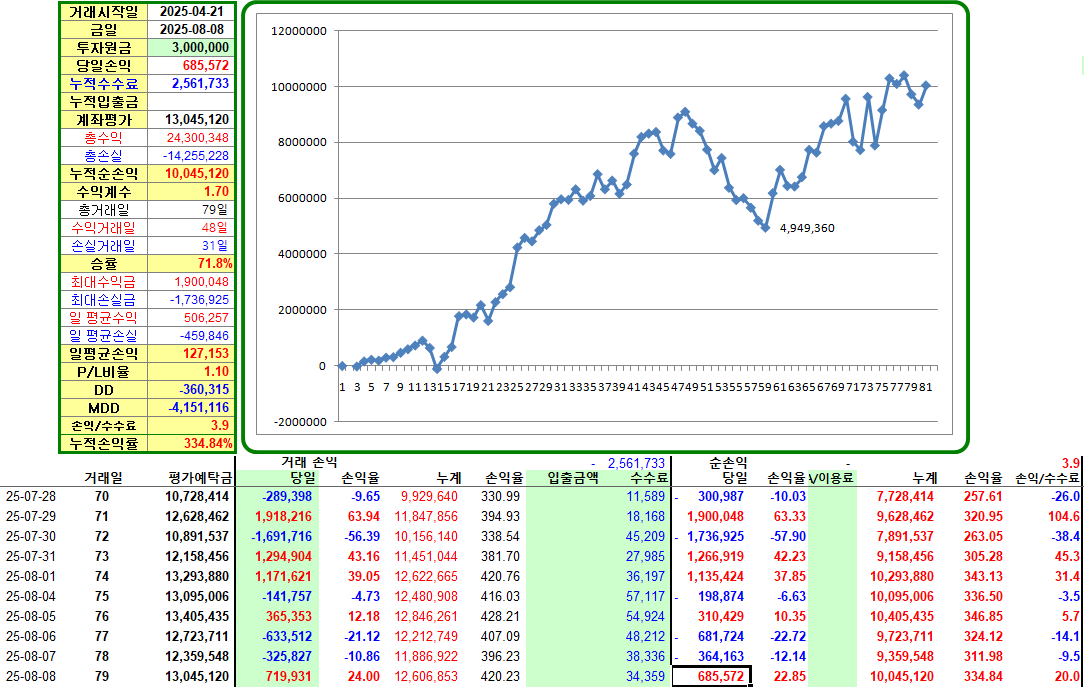The width and height of the screenshot is (1084, 687).
Task: Select trade day number 70 cell
Action: 102,496
